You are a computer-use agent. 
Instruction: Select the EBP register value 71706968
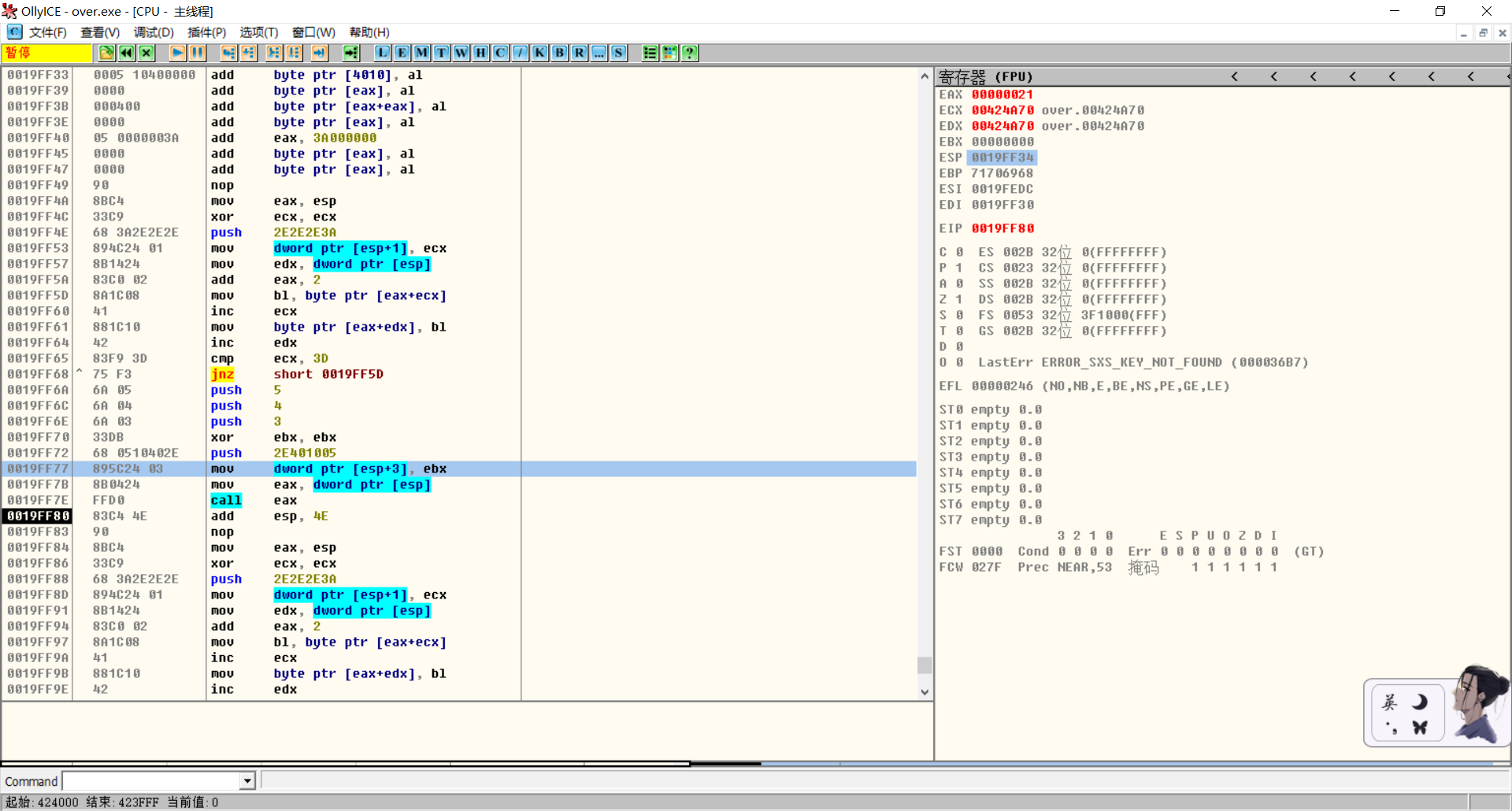pos(1002,173)
